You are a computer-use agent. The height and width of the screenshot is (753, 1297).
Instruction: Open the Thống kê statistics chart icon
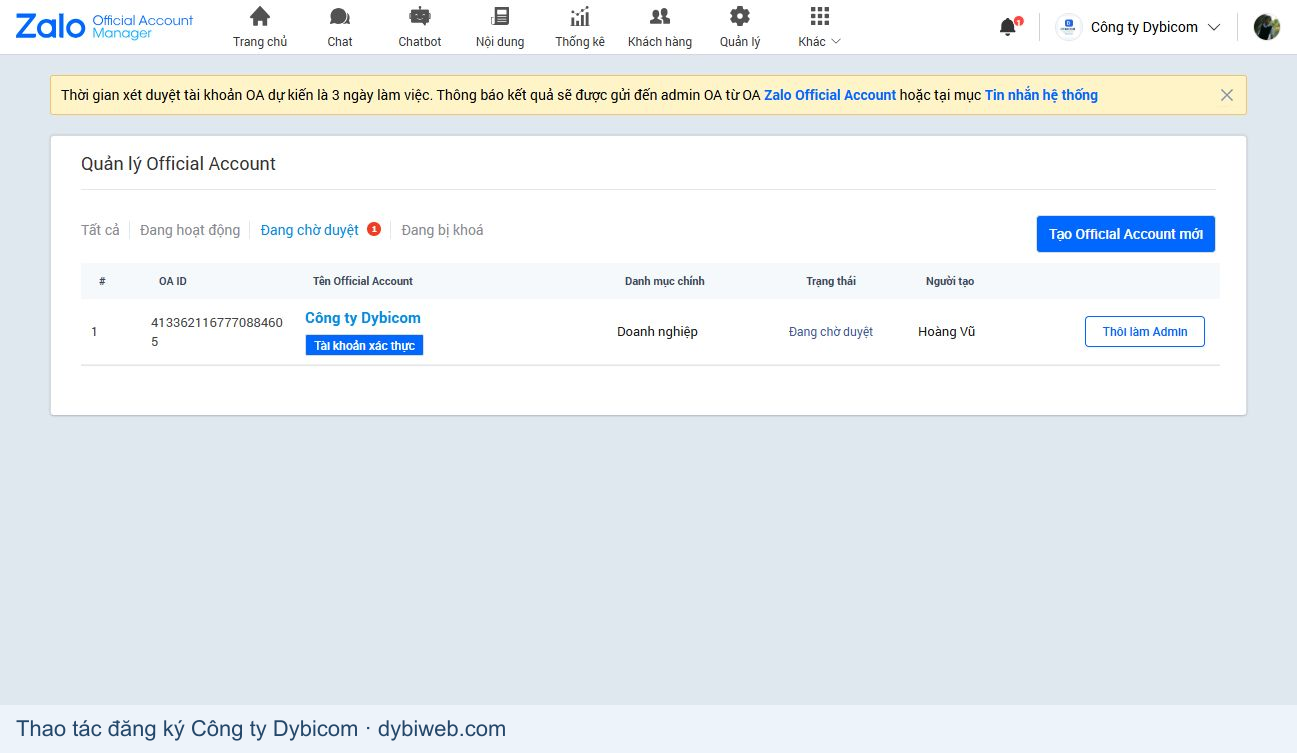[x=580, y=16]
